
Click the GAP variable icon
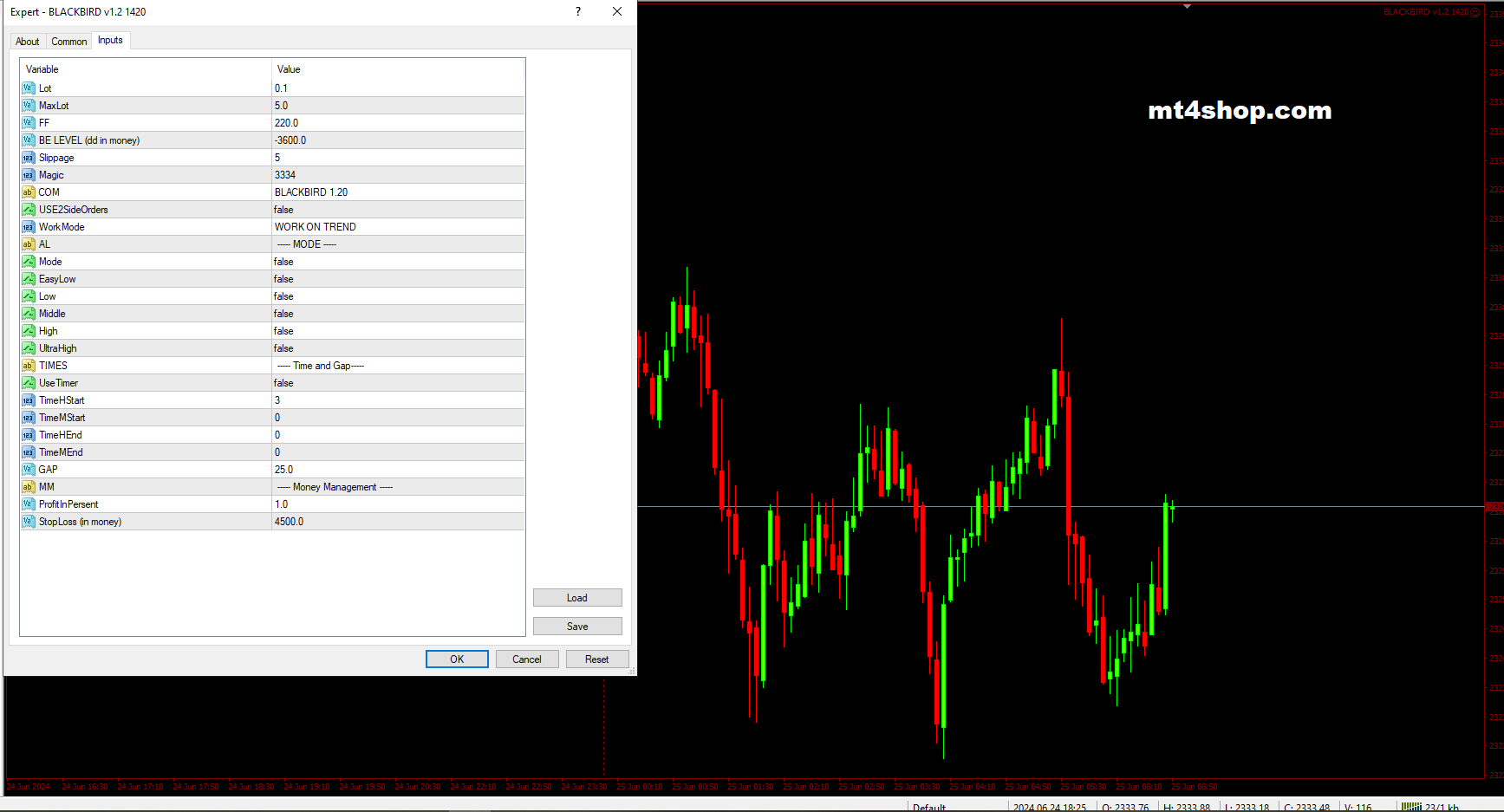click(x=29, y=470)
